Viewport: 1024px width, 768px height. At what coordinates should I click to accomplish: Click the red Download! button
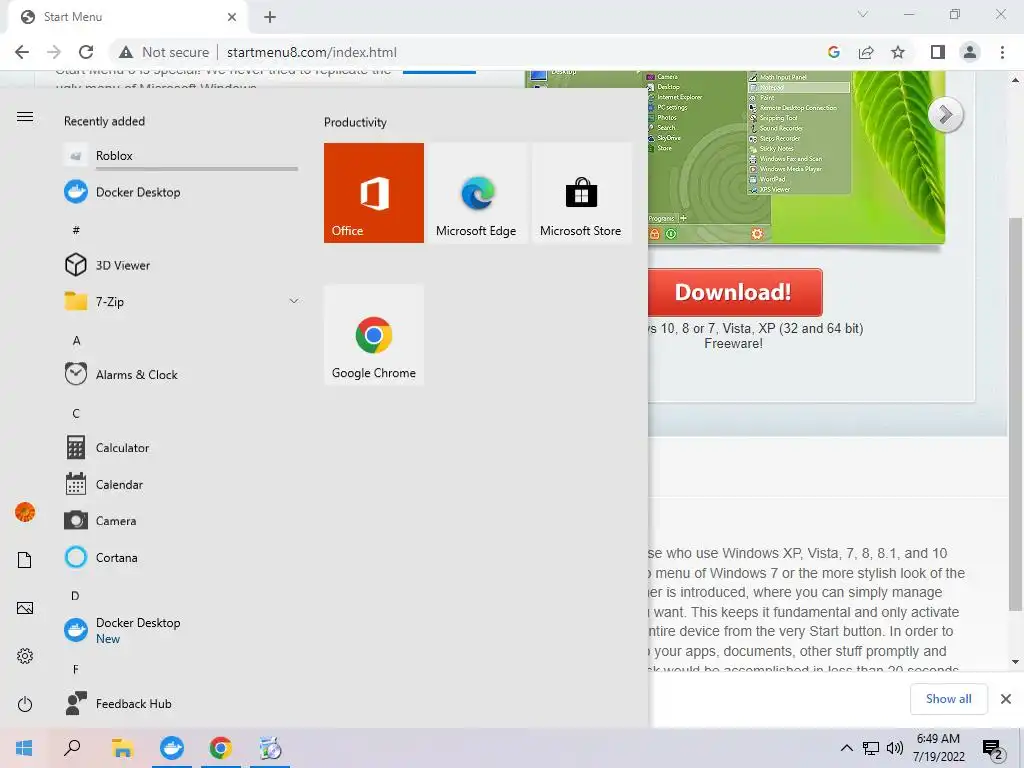(x=735, y=293)
